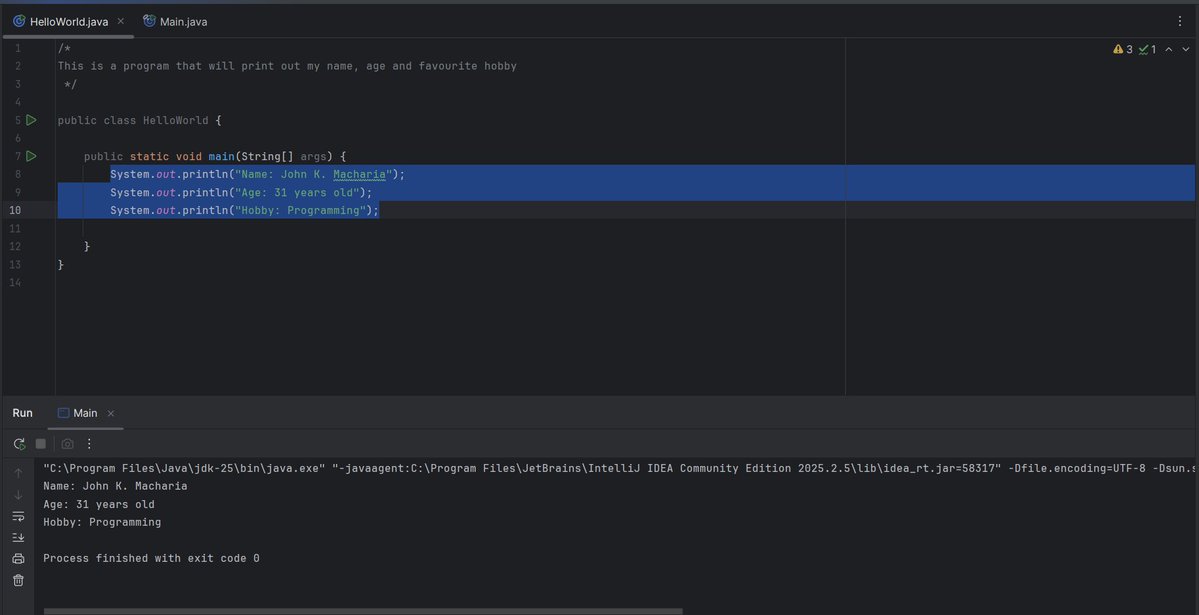The height and width of the screenshot is (615, 1199).
Task: Print the console output
Action: tap(18, 558)
